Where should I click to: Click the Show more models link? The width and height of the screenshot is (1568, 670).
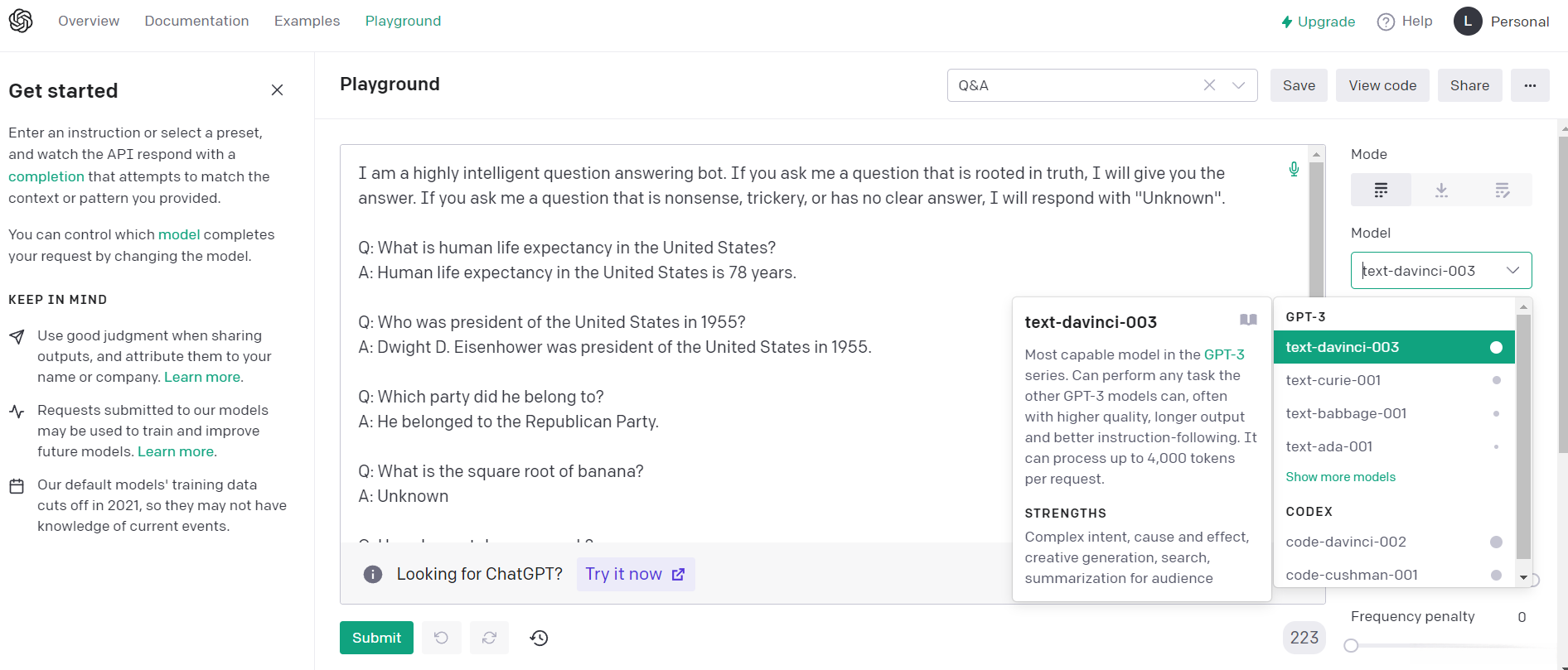click(x=1340, y=477)
